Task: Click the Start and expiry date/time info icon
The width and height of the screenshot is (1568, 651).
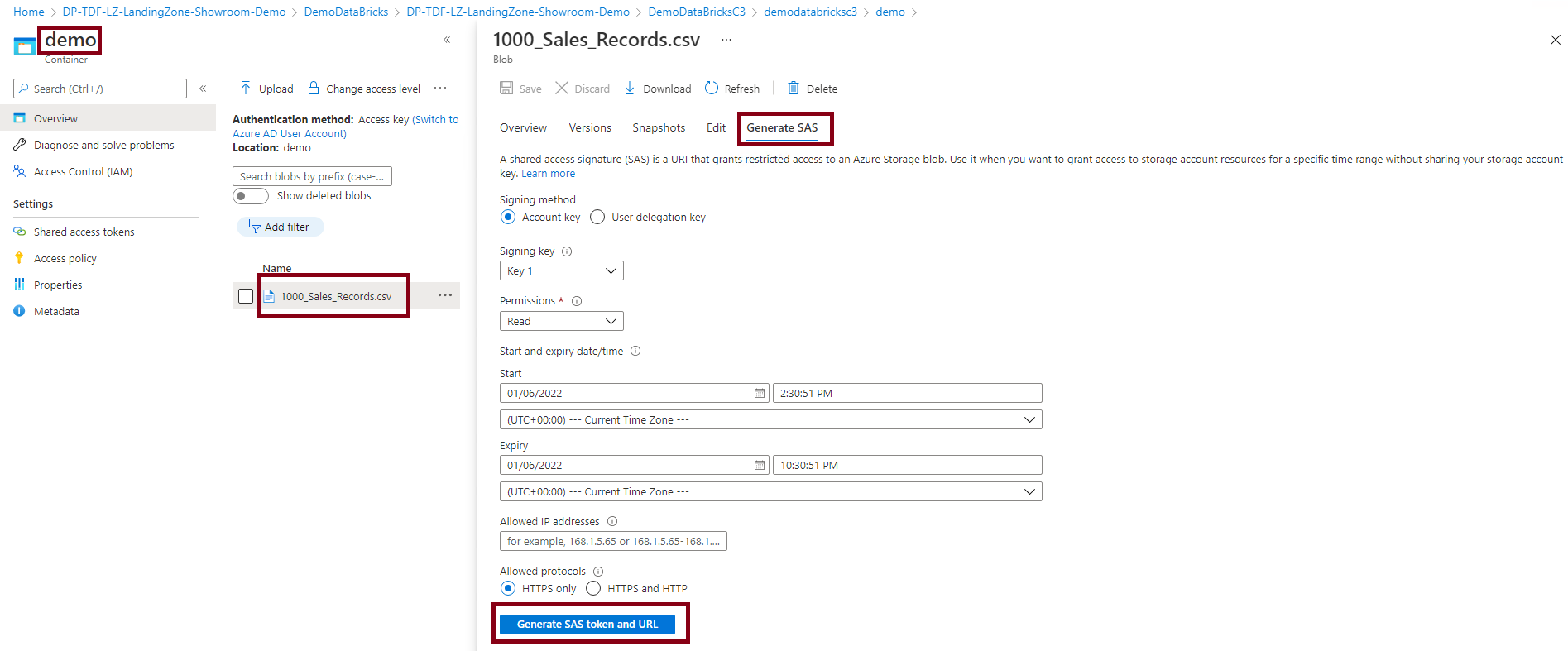Action: [x=635, y=351]
